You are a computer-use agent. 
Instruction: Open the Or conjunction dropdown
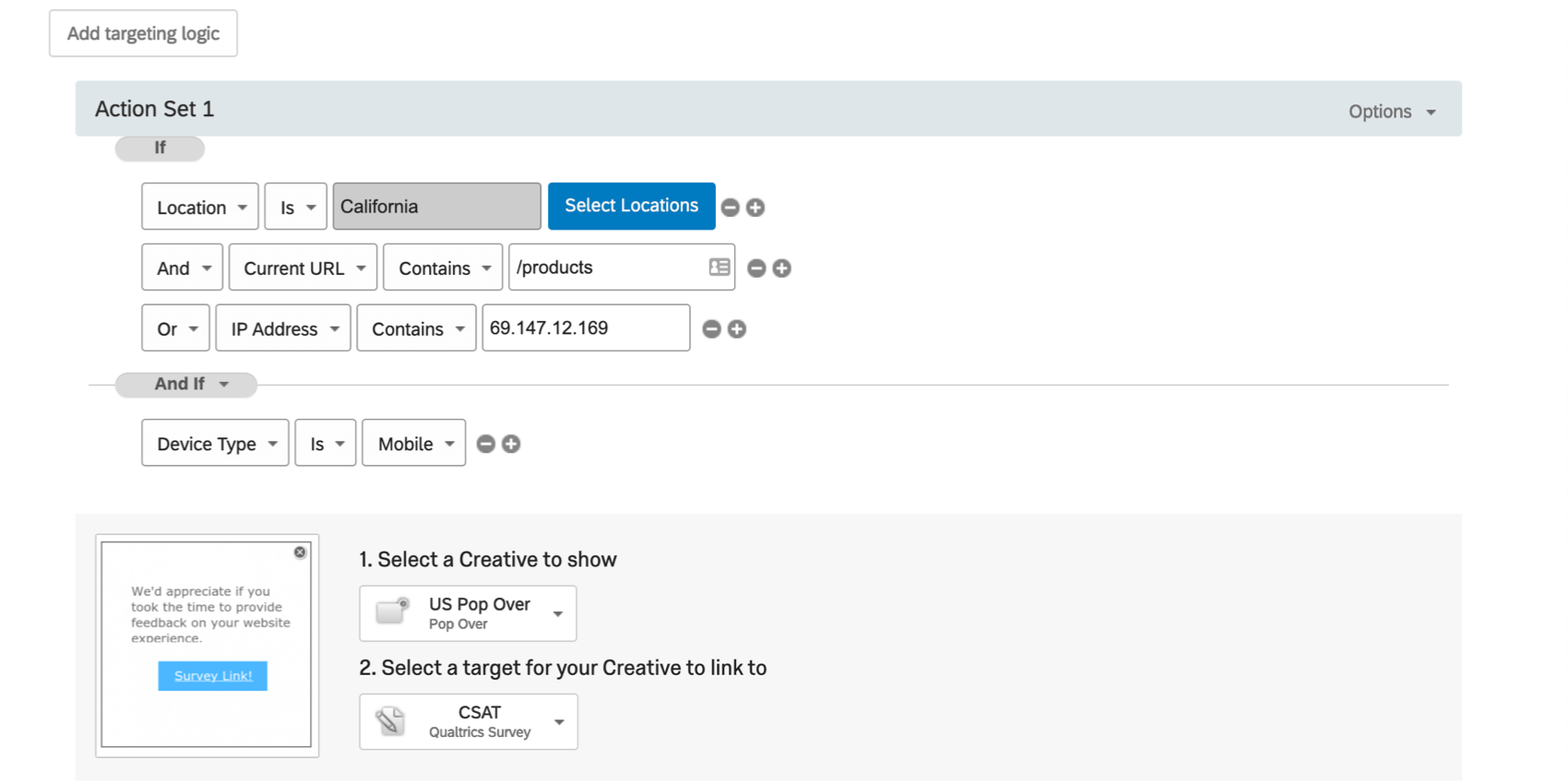click(175, 328)
